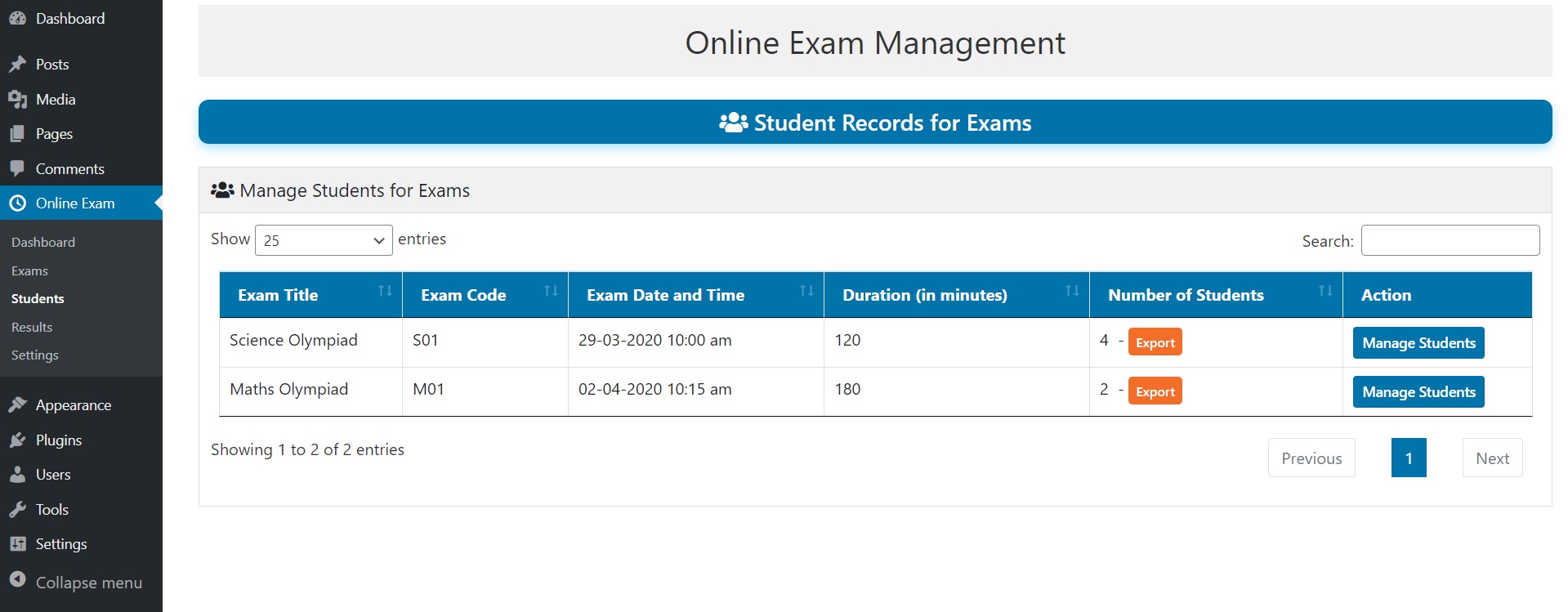Click the Tools wrench icon
Viewport: 1568px width, 612px height.
[x=17, y=509]
